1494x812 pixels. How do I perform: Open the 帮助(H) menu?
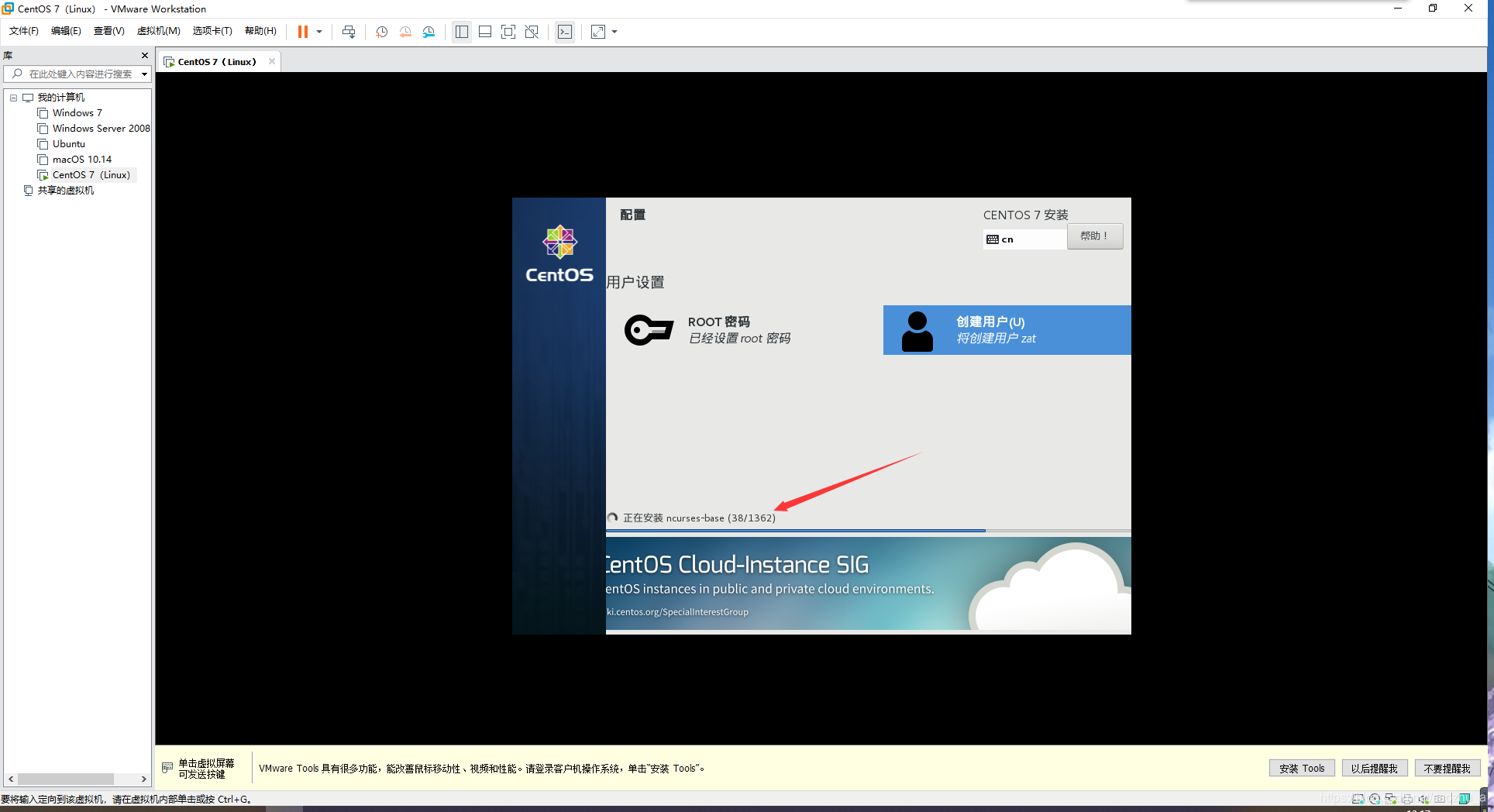260,31
